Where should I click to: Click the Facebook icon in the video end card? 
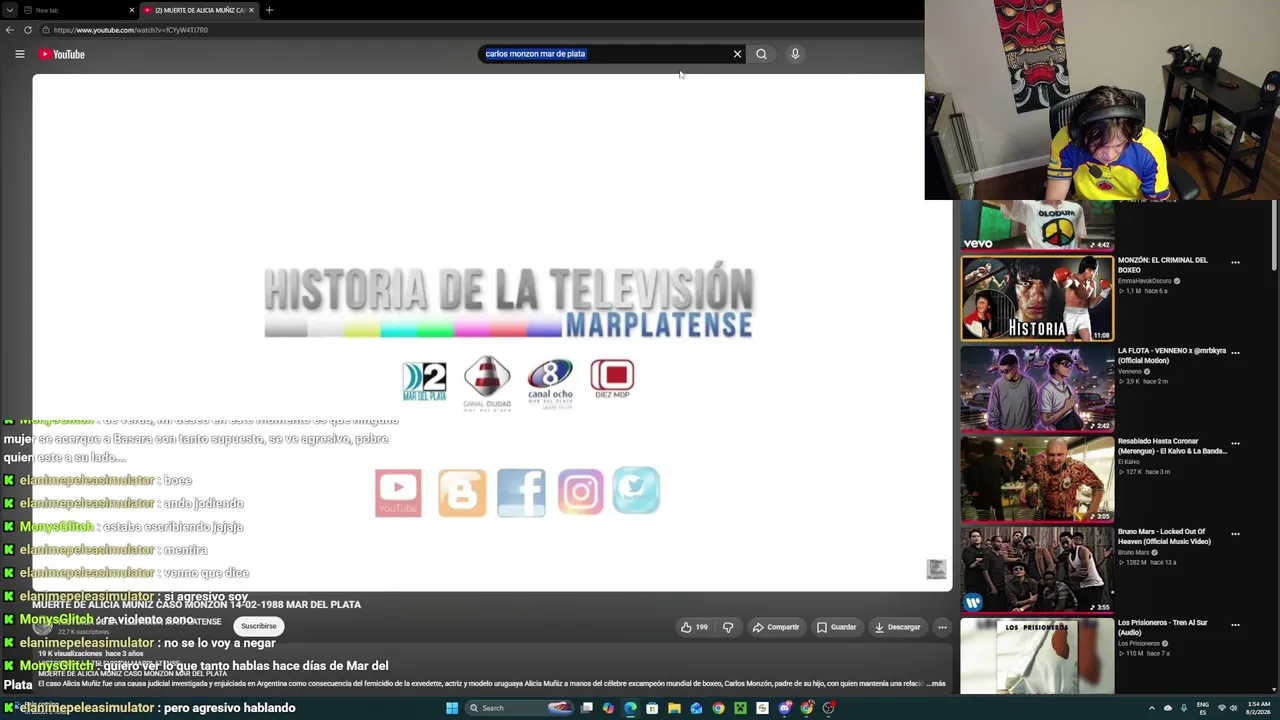tap(521, 492)
